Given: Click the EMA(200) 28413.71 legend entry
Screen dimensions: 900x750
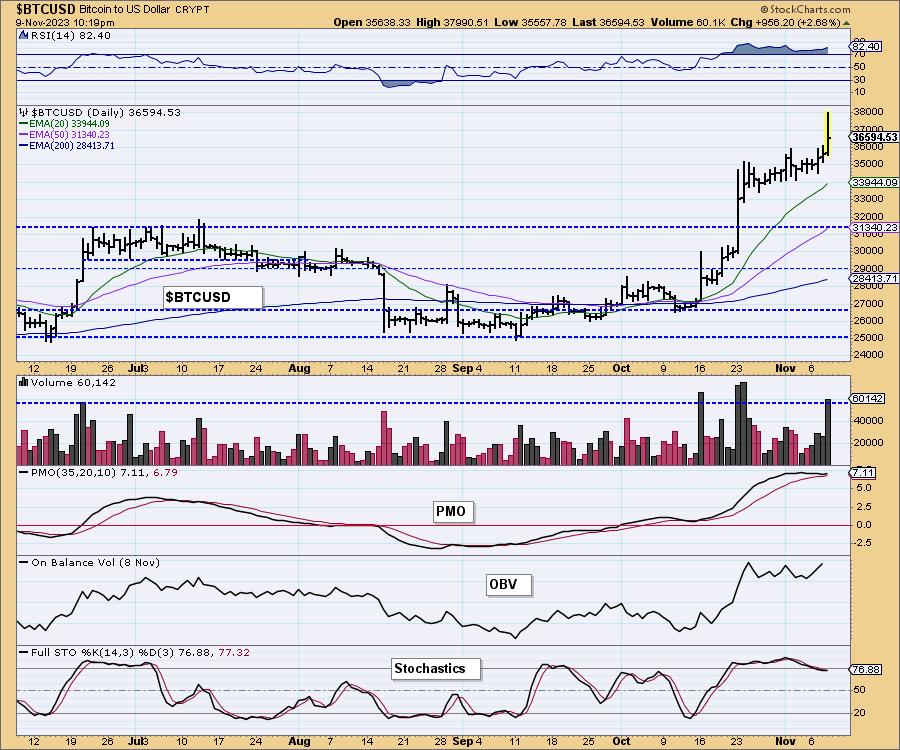Looking at the screenshot, I should pyautogui.click(x=71, y=145).
